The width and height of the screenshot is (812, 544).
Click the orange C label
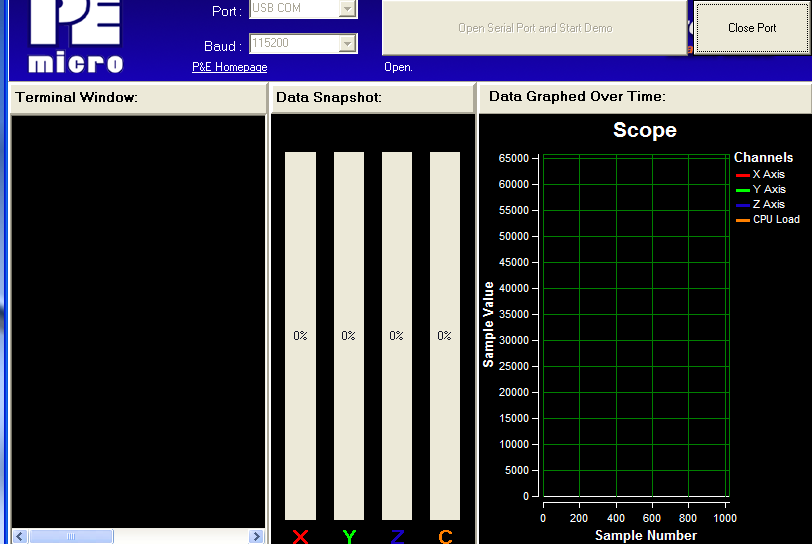(x=445, y=537)
